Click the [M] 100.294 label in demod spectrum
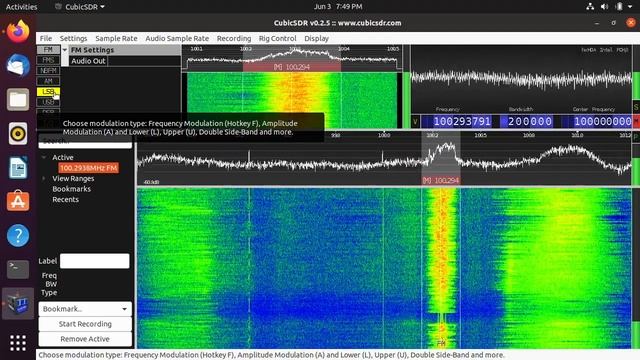 tap(292, 67)
